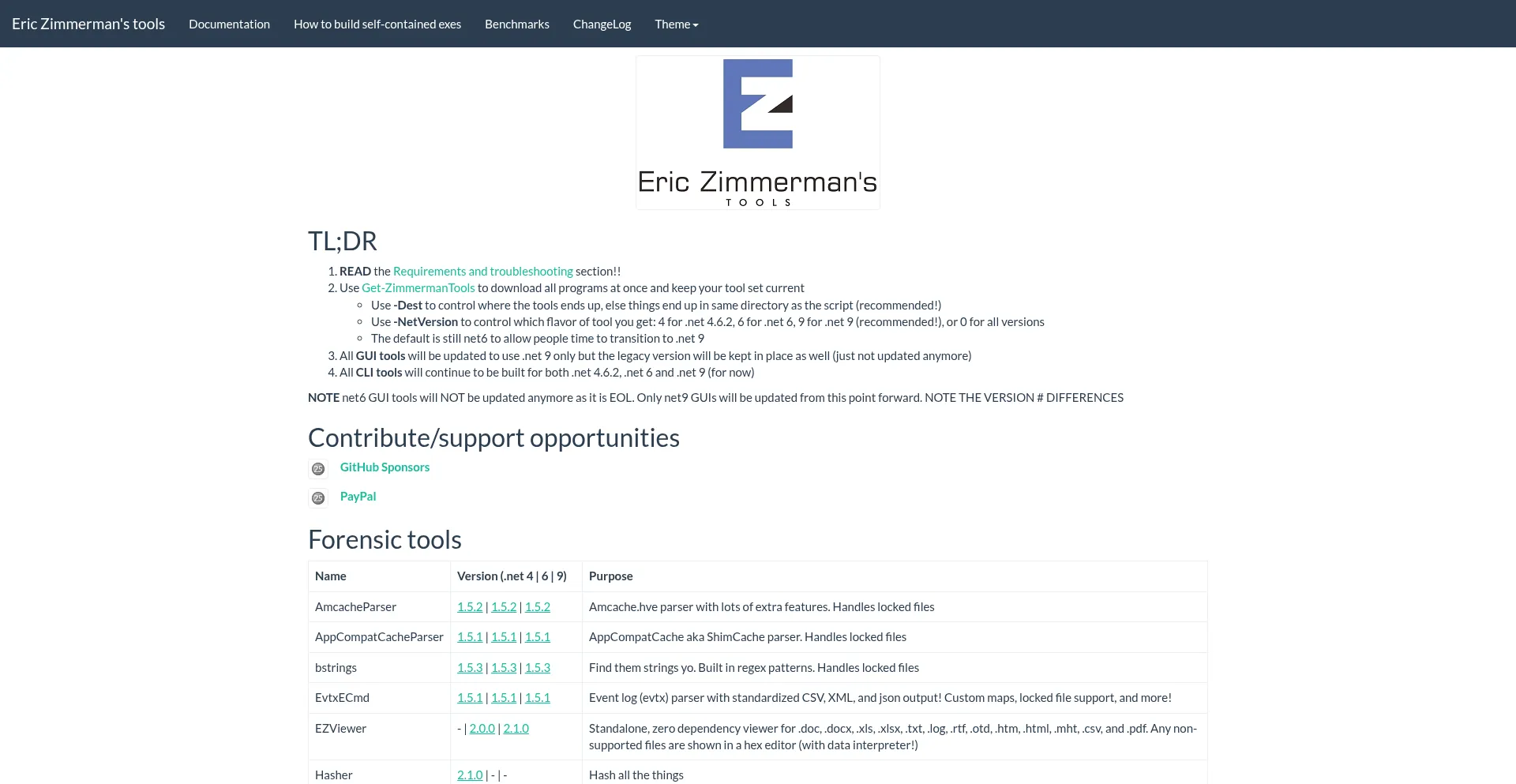The height and width of the screenshot is (784, 1516).
Task: Download bstrings .net 6 version 1.5.3
Action: point(503,668)
